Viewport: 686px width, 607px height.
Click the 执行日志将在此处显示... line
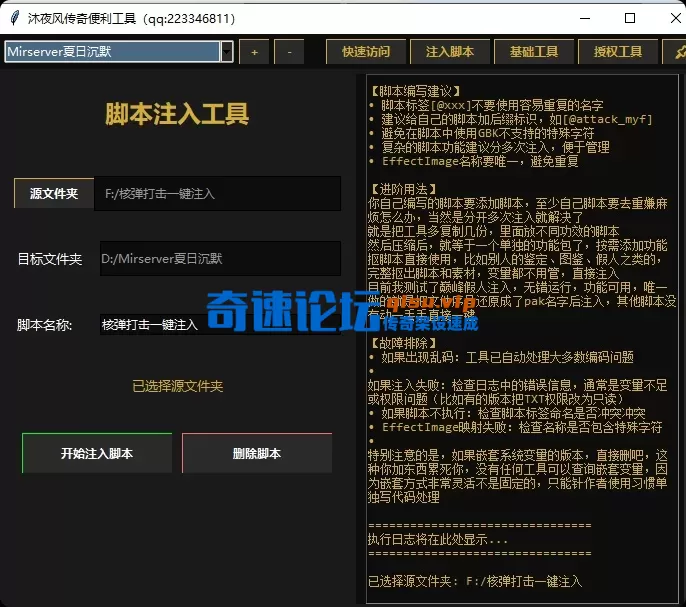click(438, 539)
